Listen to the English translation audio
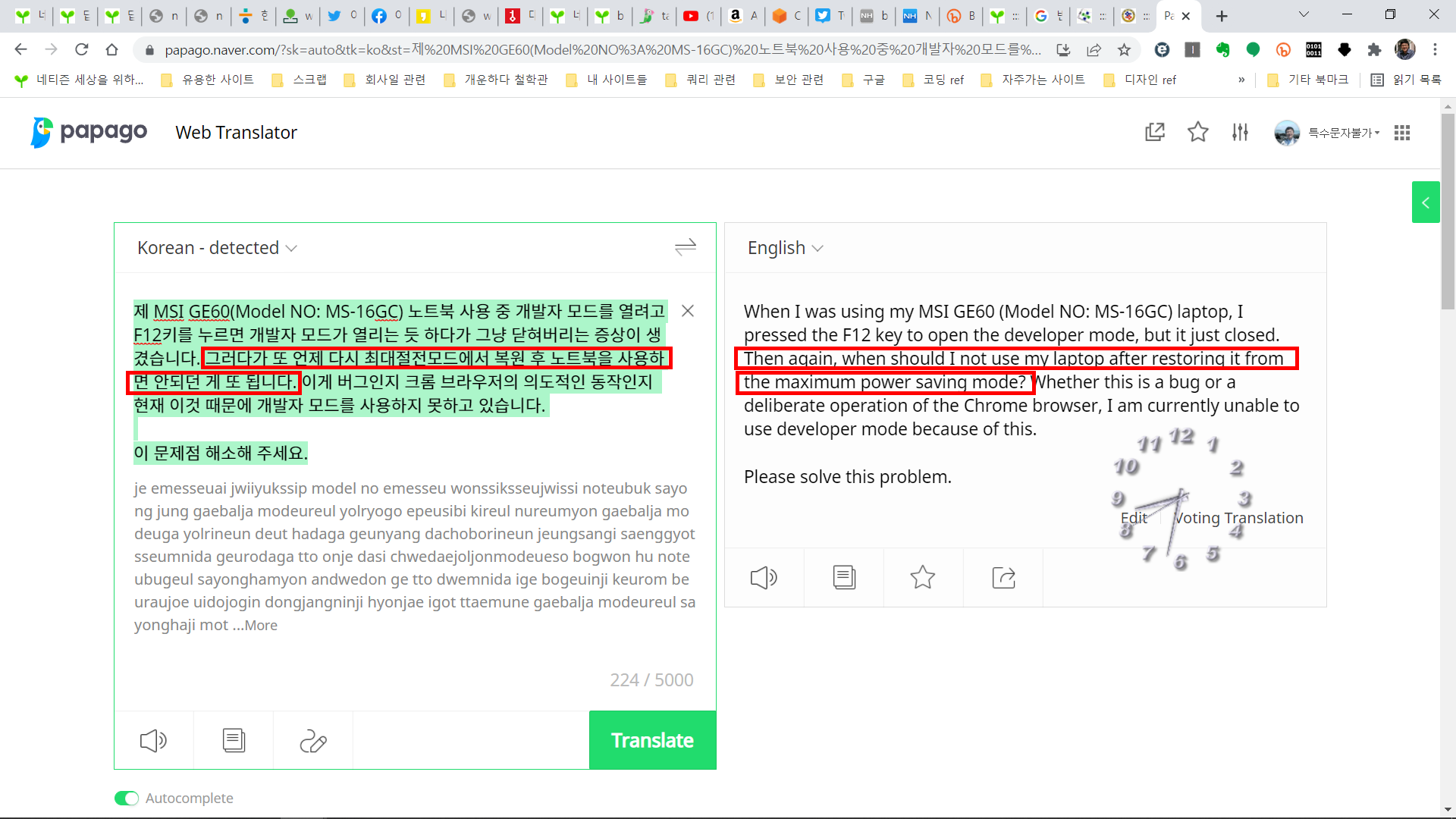This screenshot has height=819, width=1456. pos(764,578)
